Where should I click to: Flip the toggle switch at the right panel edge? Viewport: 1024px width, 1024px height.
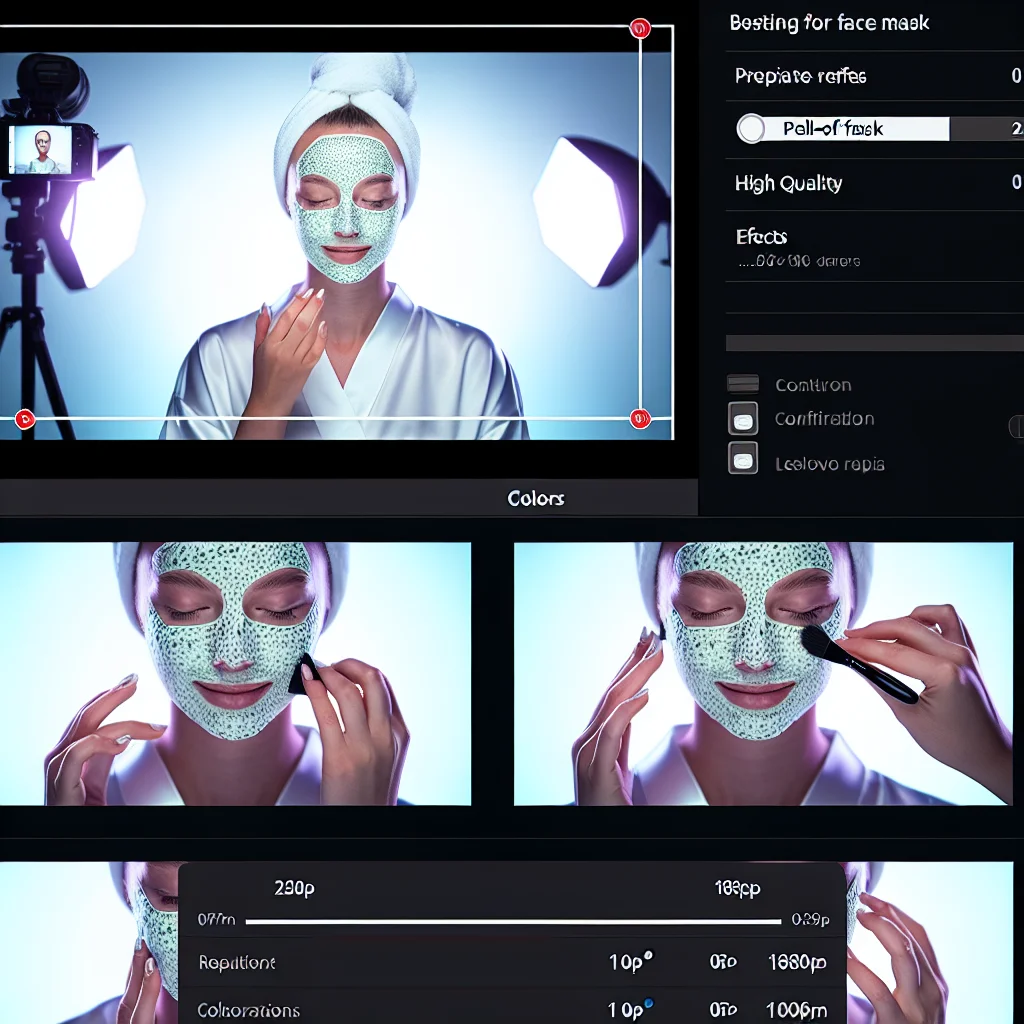click(x=1016, y=426)
